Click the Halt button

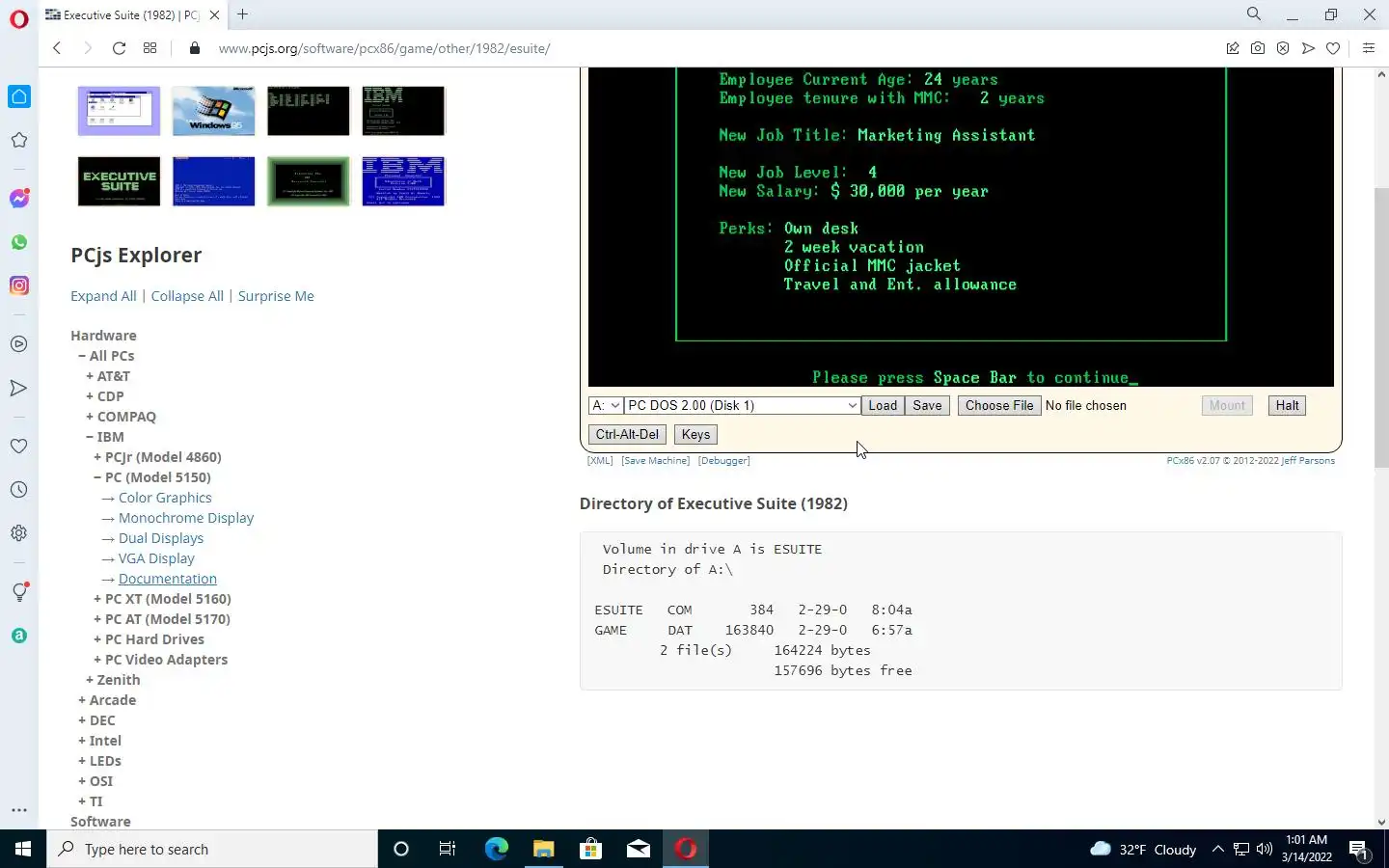click(1287, 405)
